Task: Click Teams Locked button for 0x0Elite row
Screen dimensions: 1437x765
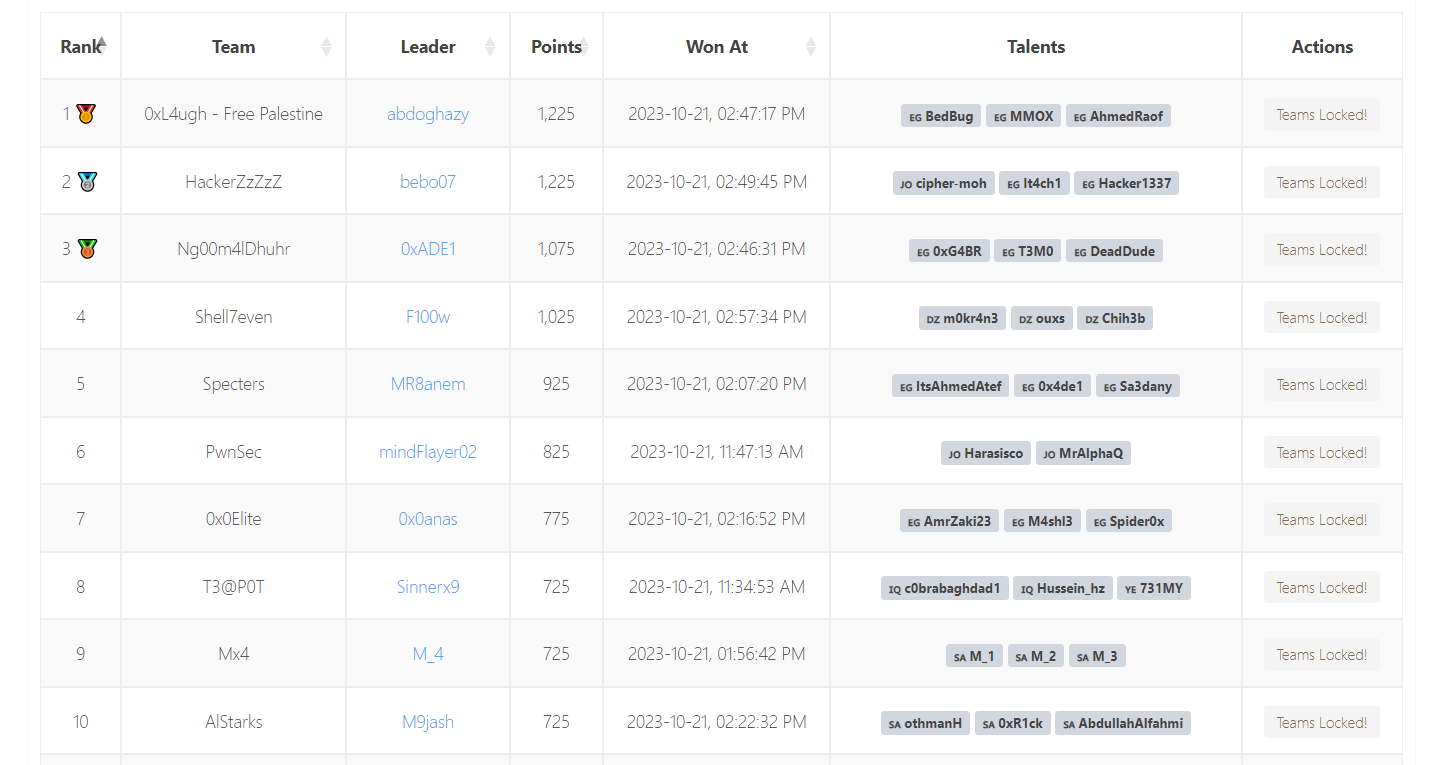Action: (1321, 520)
